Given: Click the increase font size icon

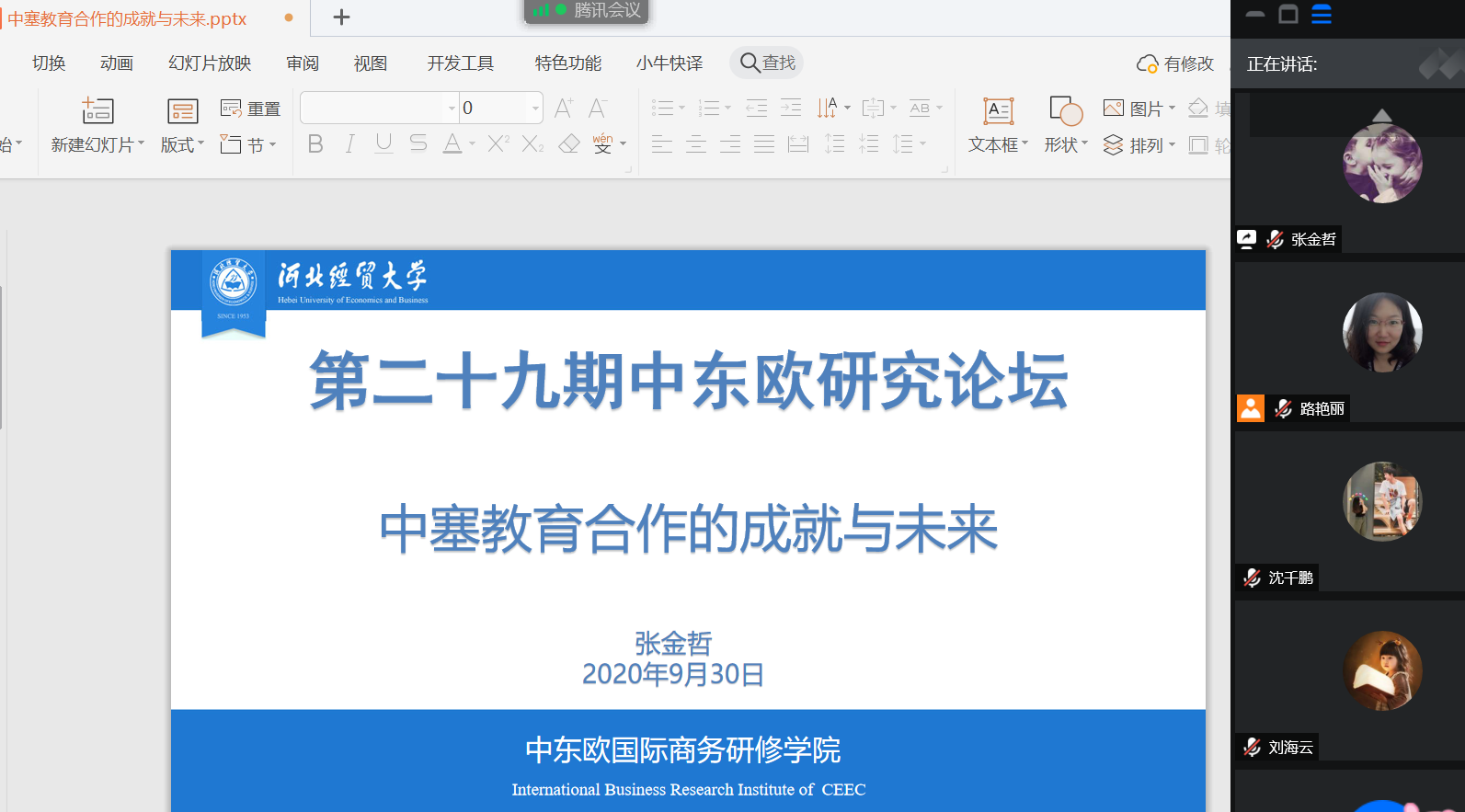Looking at the screenshot, I should [x=564, y=109].
